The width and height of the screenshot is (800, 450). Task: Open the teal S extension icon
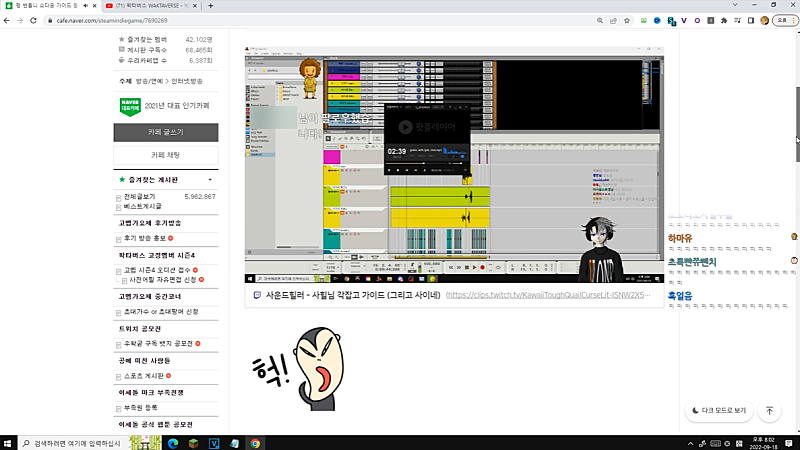[x=671, y=21]
